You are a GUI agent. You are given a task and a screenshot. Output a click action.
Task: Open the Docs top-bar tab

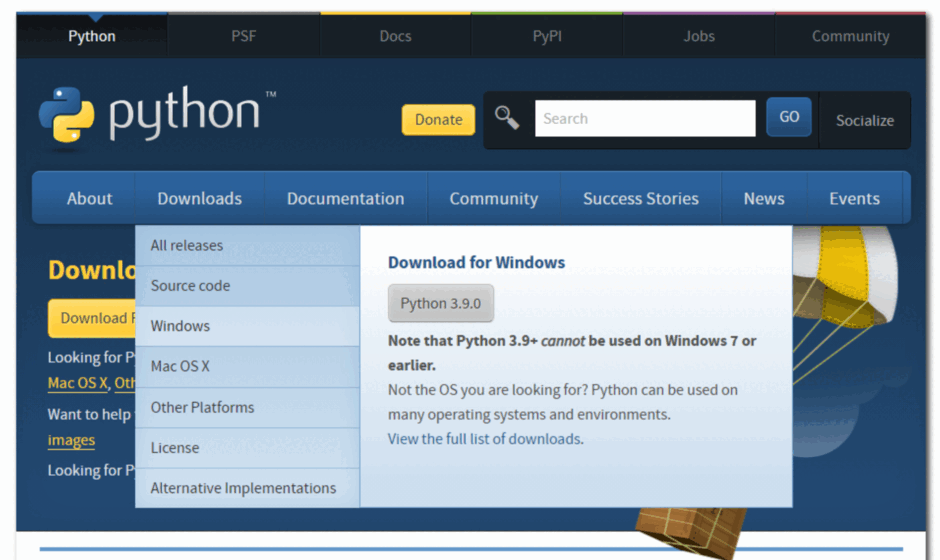(x=396, y=36)
